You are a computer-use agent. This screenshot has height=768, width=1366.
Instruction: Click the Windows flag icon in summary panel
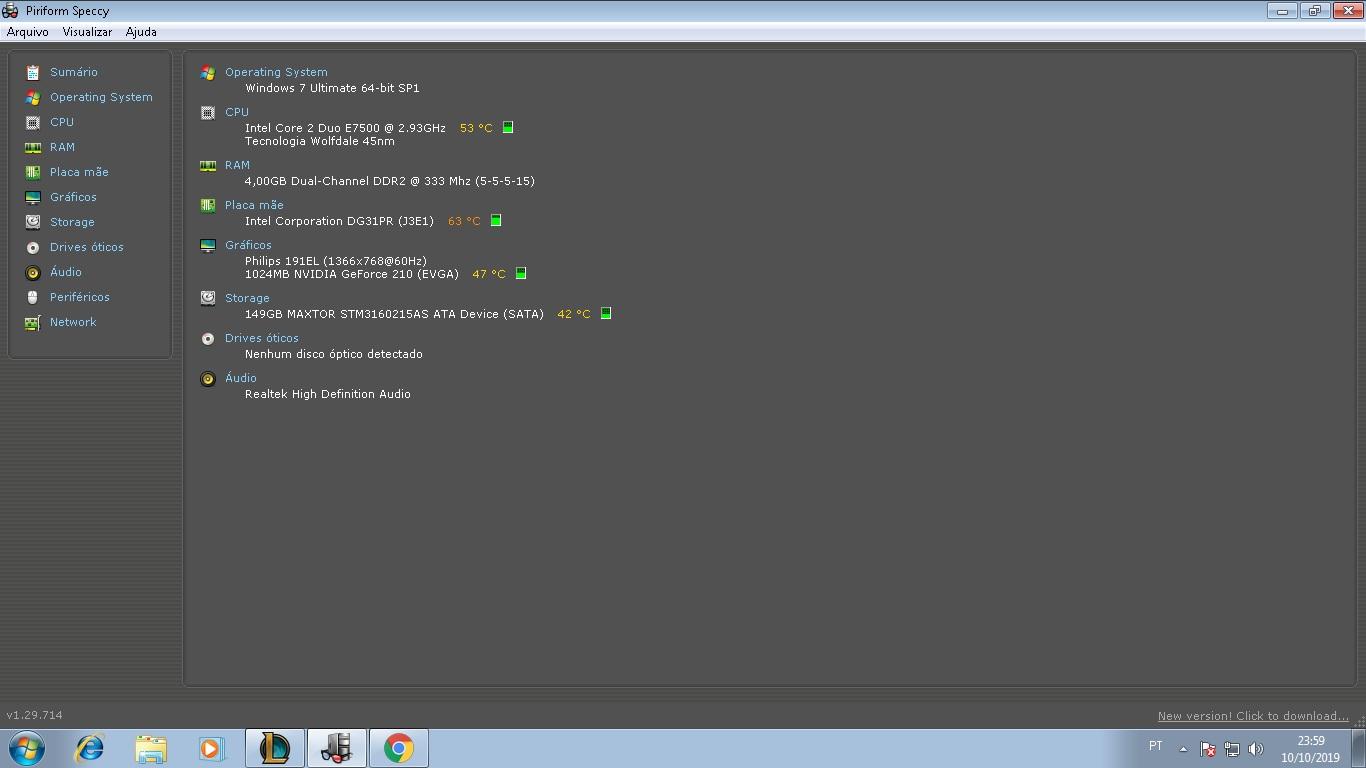[x=208, y=72]
